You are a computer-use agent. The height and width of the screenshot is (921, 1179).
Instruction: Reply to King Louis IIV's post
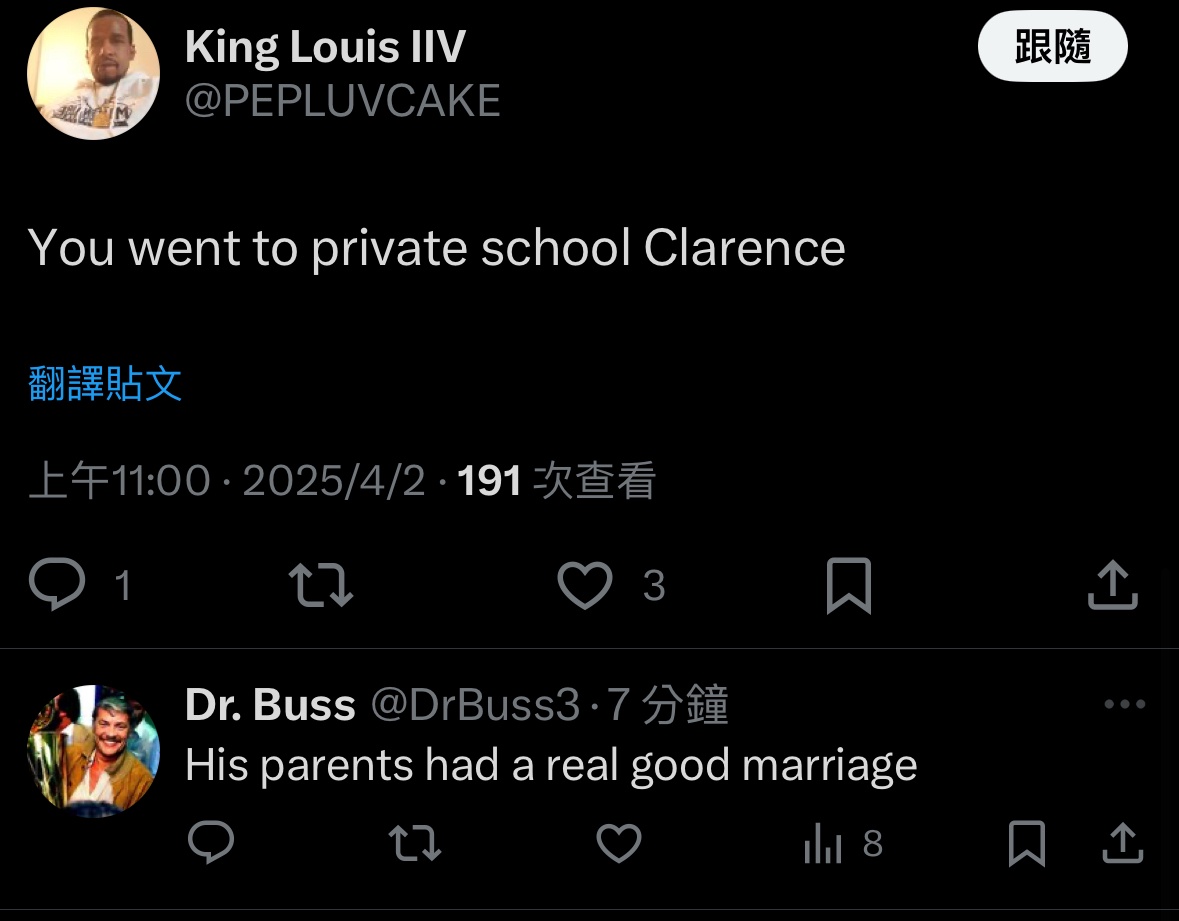(x=57, y=585)
